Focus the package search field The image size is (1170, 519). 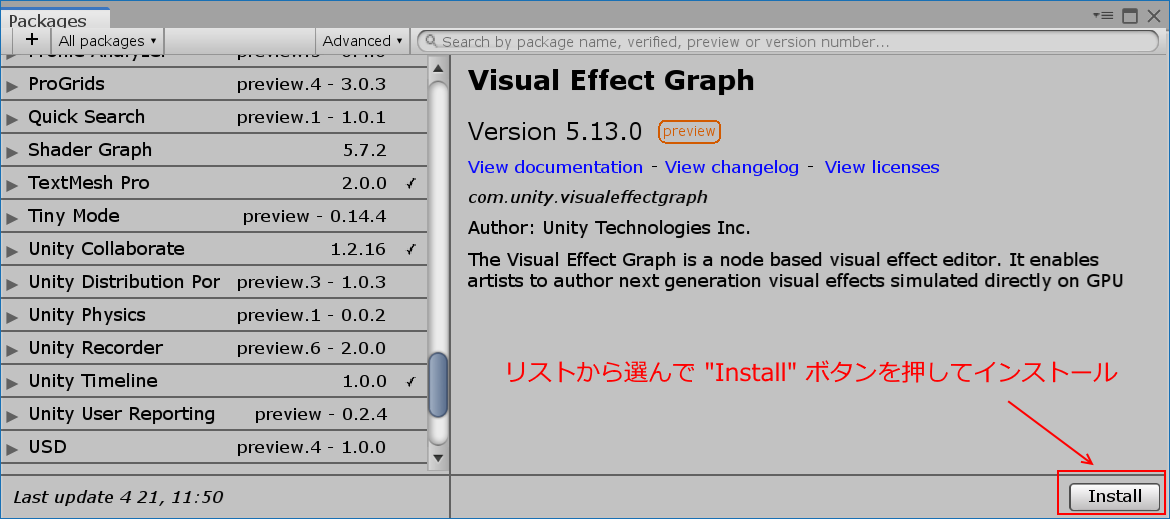pyautogui.click(x=787, y=42)
